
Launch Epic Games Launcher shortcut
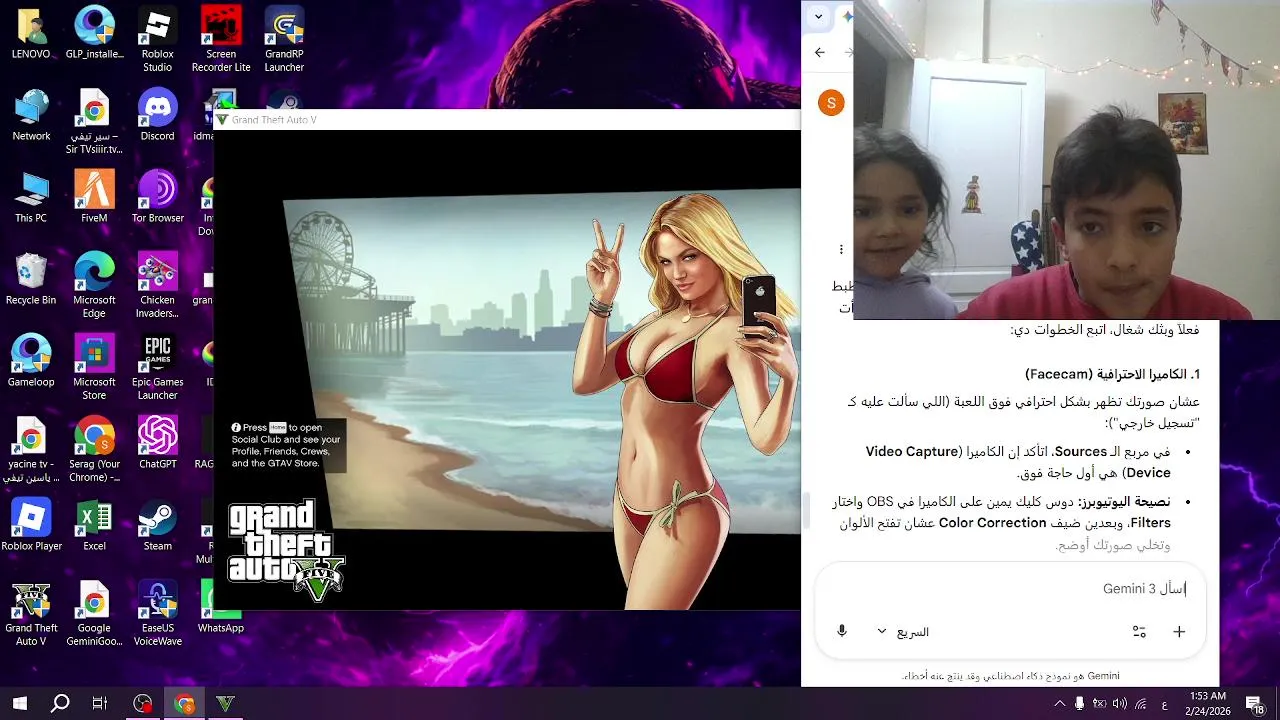157,368
